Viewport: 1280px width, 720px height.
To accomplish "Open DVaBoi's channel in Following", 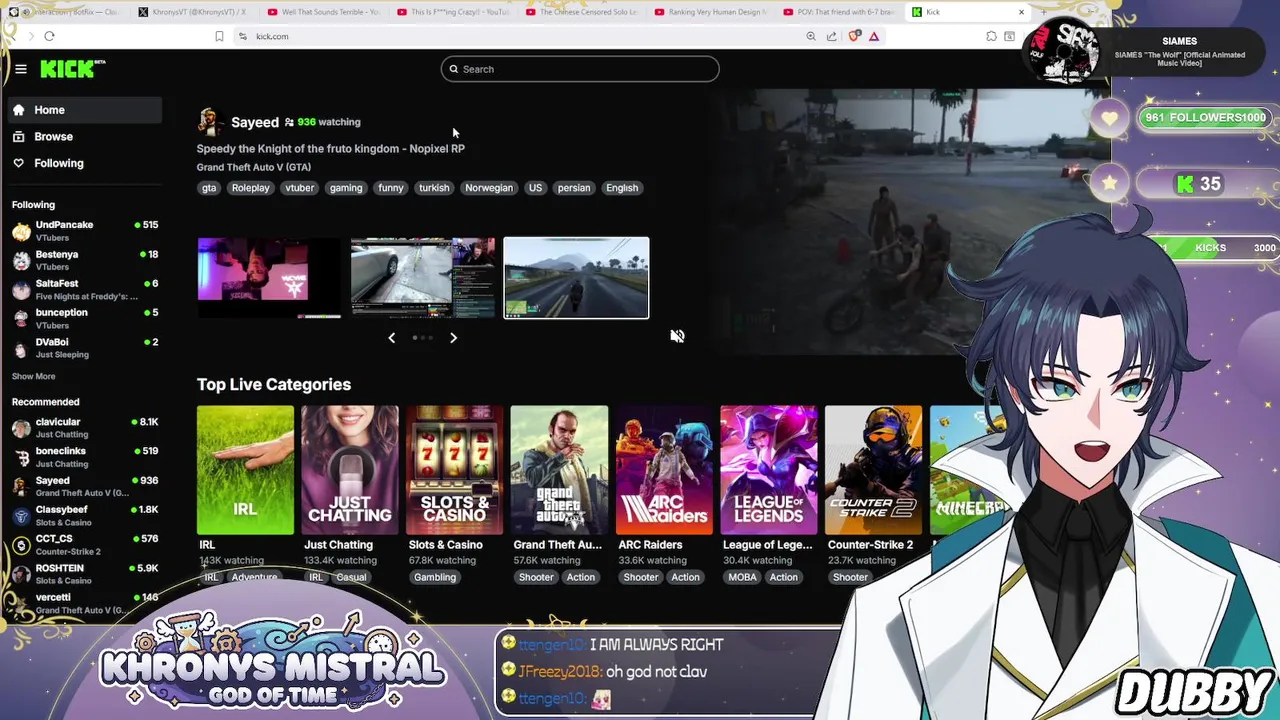I will [84, 347].
